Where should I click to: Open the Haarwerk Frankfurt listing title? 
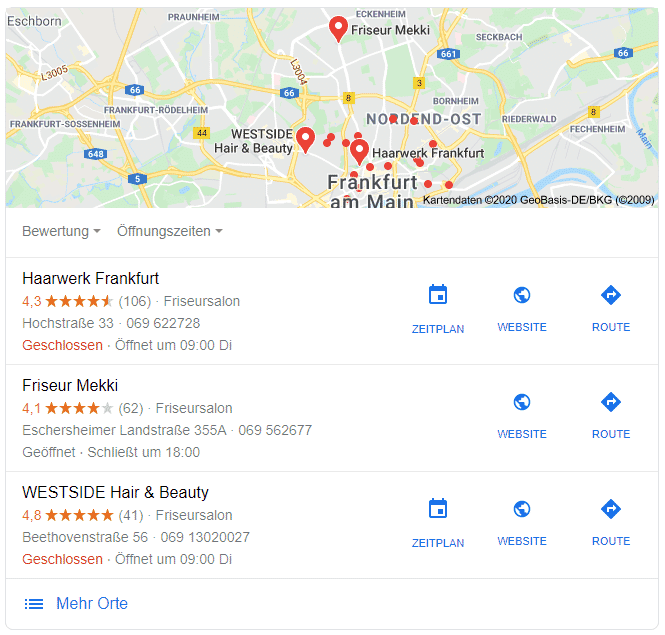(x=90, y=279)
